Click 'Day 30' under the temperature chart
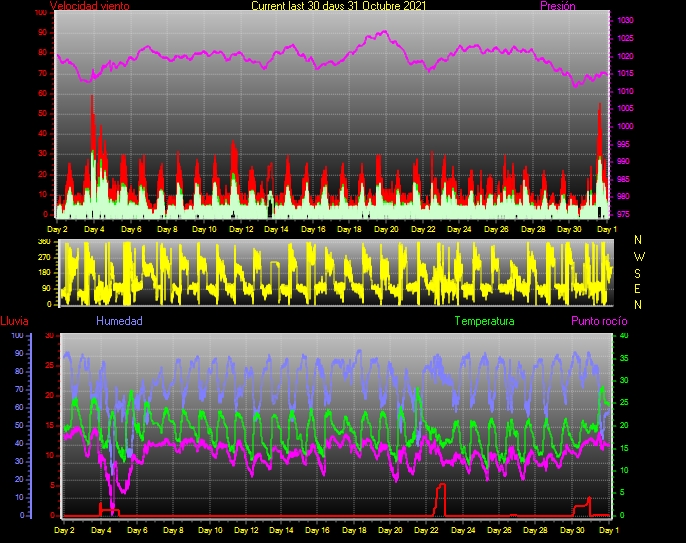This screenshot has width=686, height=543. [572, 530]
